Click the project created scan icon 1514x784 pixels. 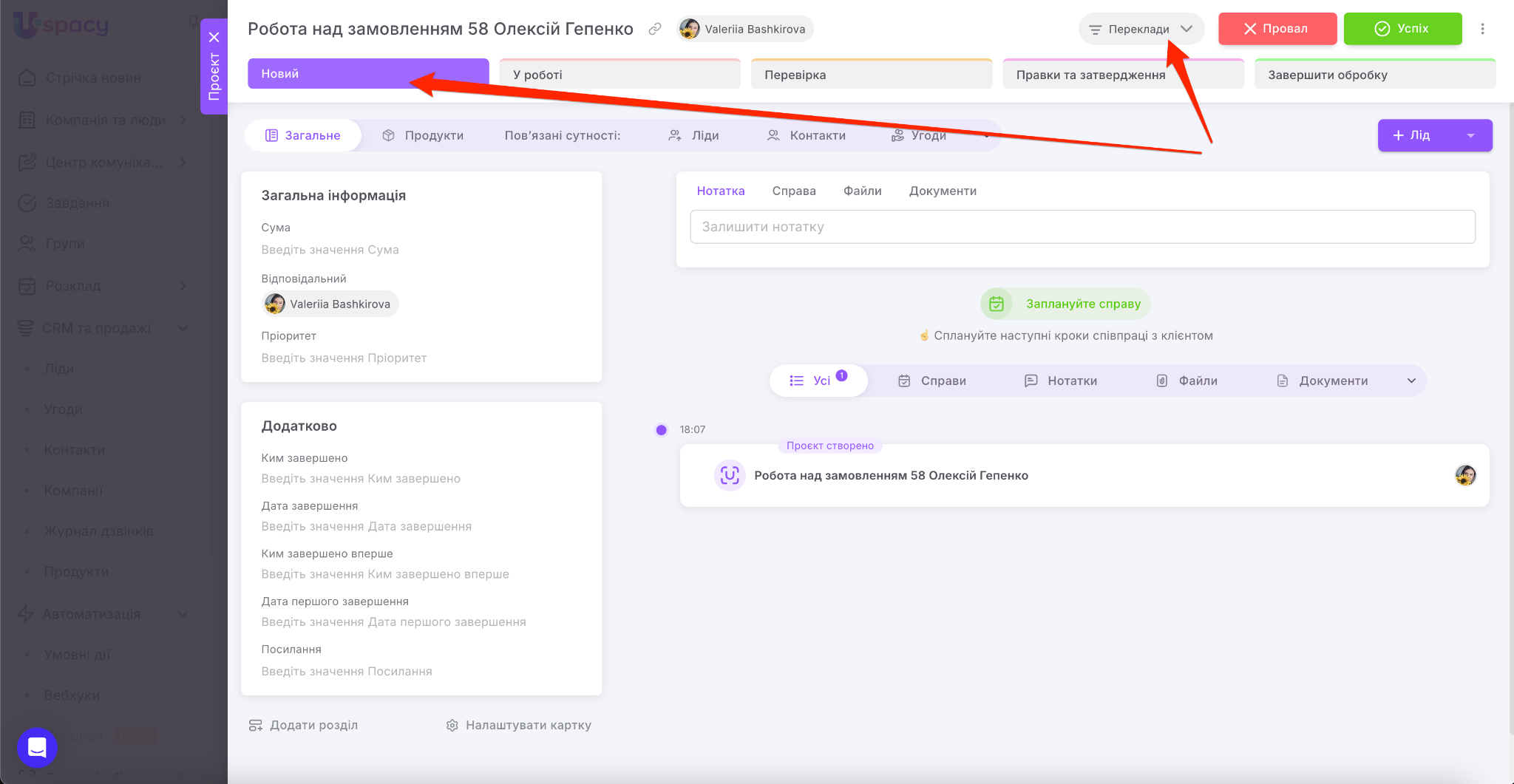[729, 475]
